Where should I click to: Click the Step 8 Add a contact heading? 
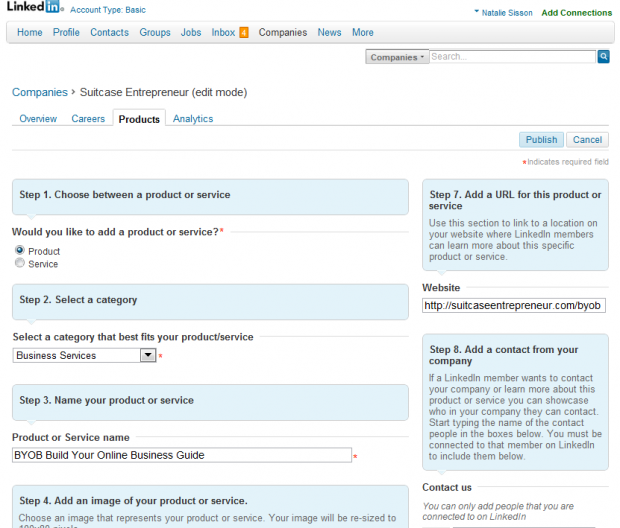click(x=503, y=355)
